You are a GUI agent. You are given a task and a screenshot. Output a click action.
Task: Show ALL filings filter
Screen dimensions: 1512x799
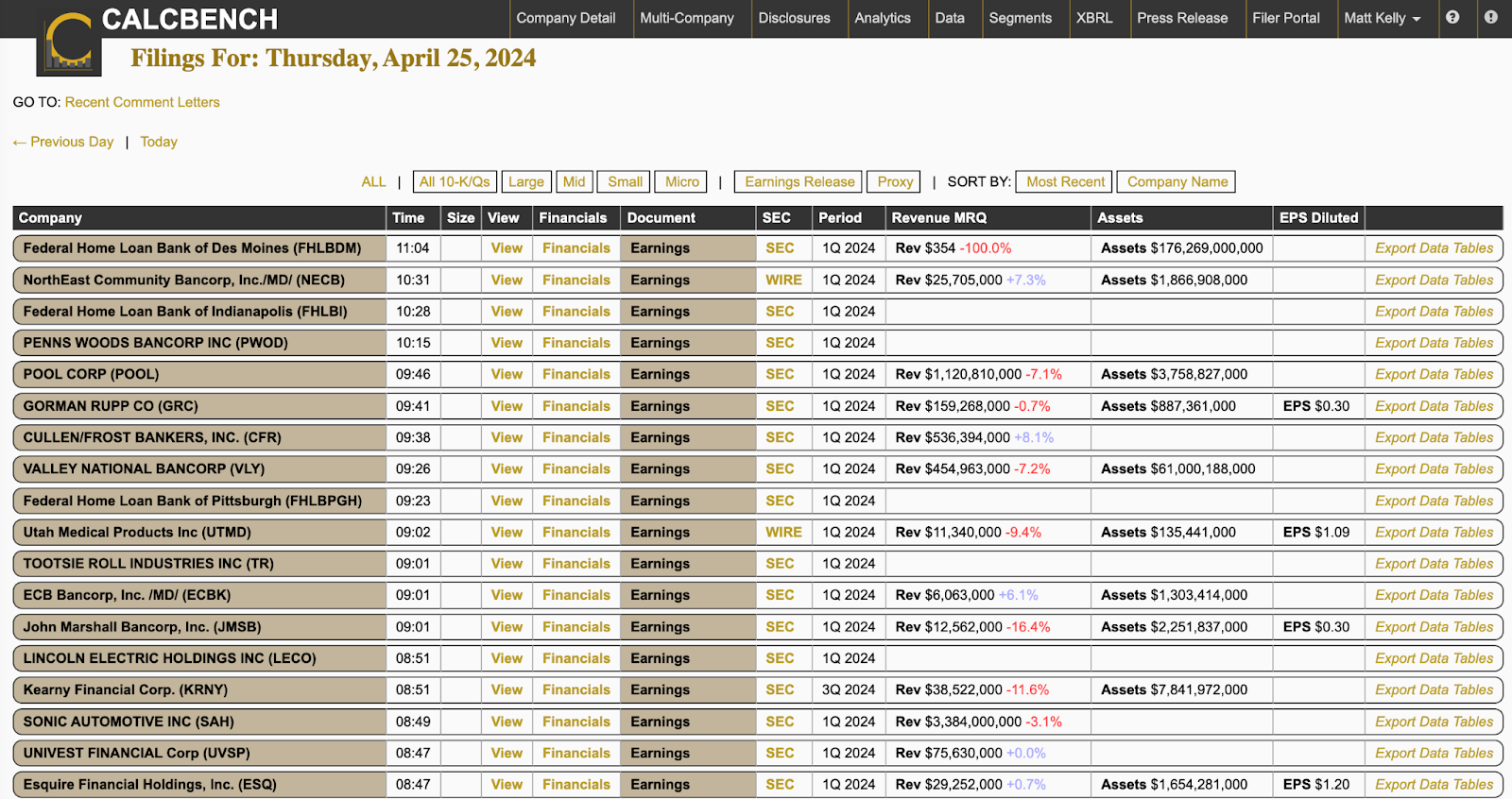click(x=373, y=181)
